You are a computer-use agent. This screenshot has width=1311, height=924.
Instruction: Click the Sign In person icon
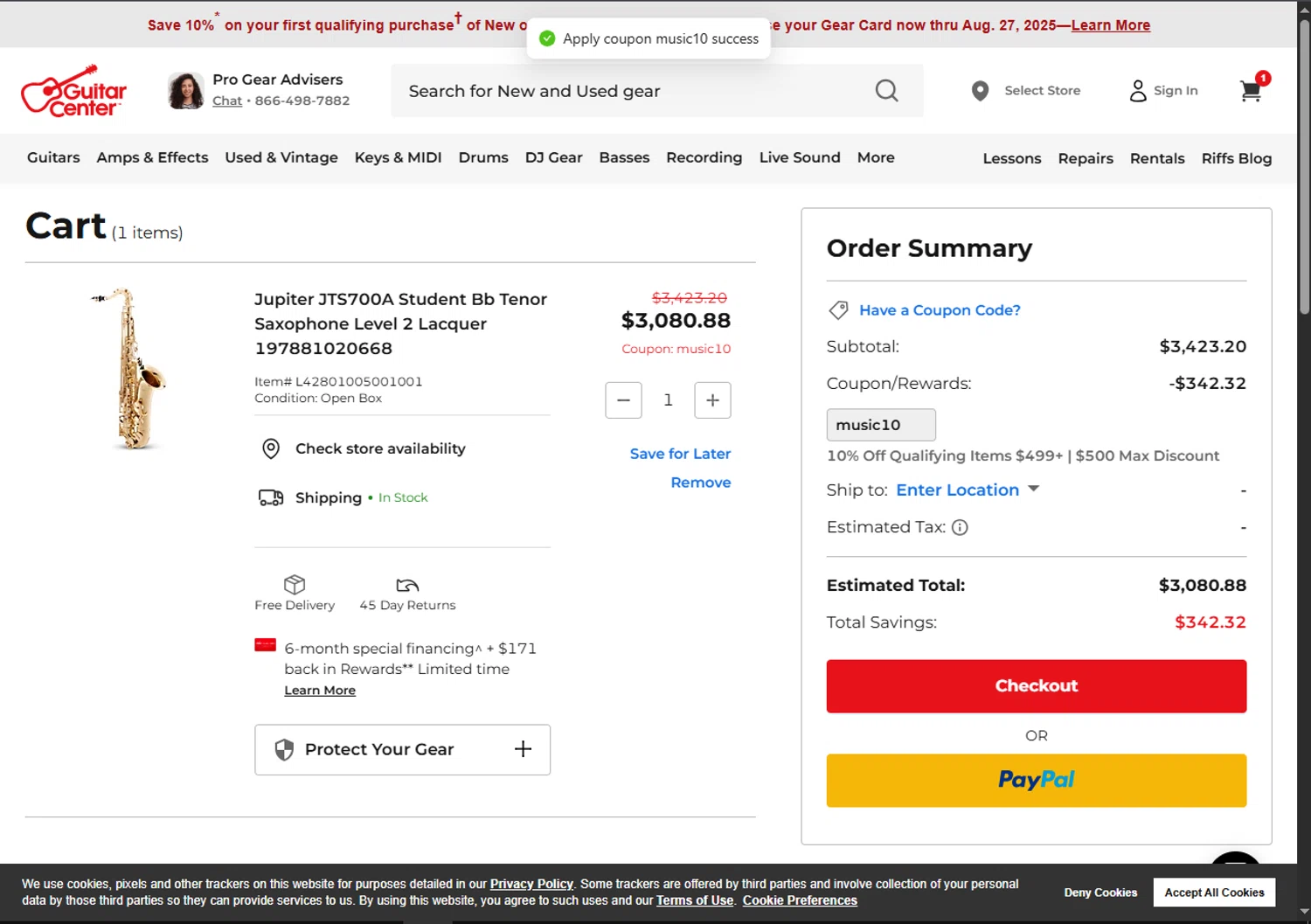point(1138,90)
